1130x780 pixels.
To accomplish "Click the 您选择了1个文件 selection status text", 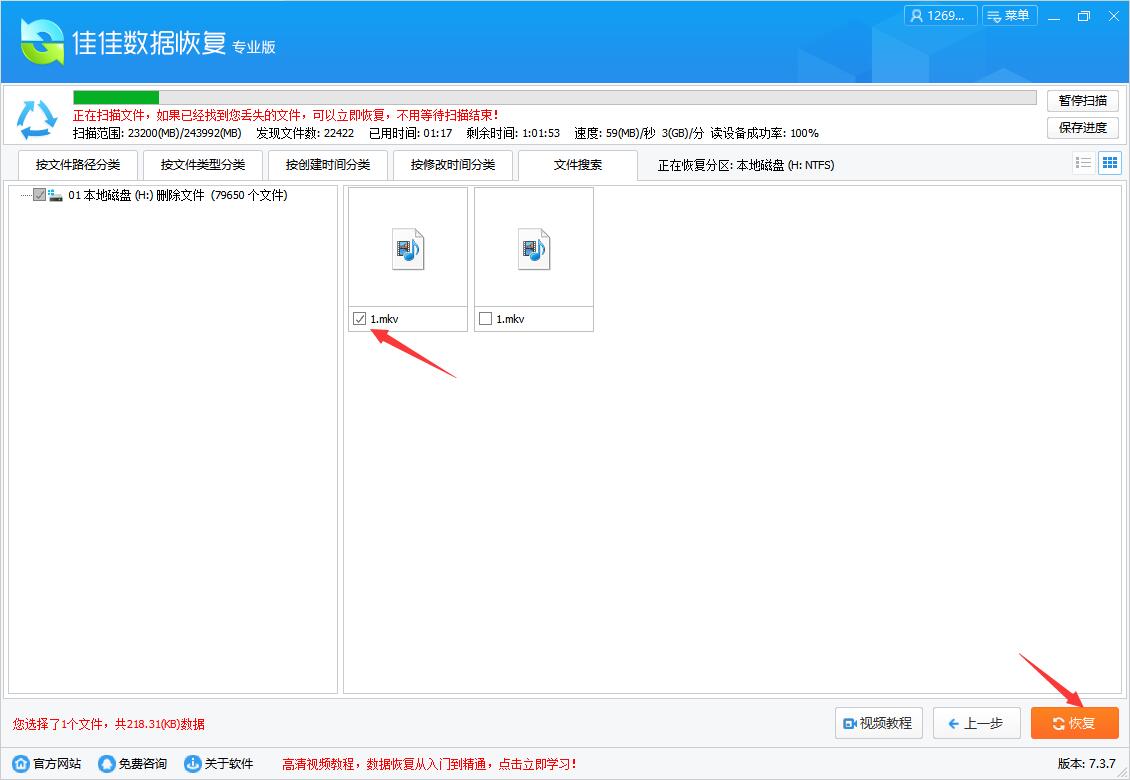I will point(108,724).
